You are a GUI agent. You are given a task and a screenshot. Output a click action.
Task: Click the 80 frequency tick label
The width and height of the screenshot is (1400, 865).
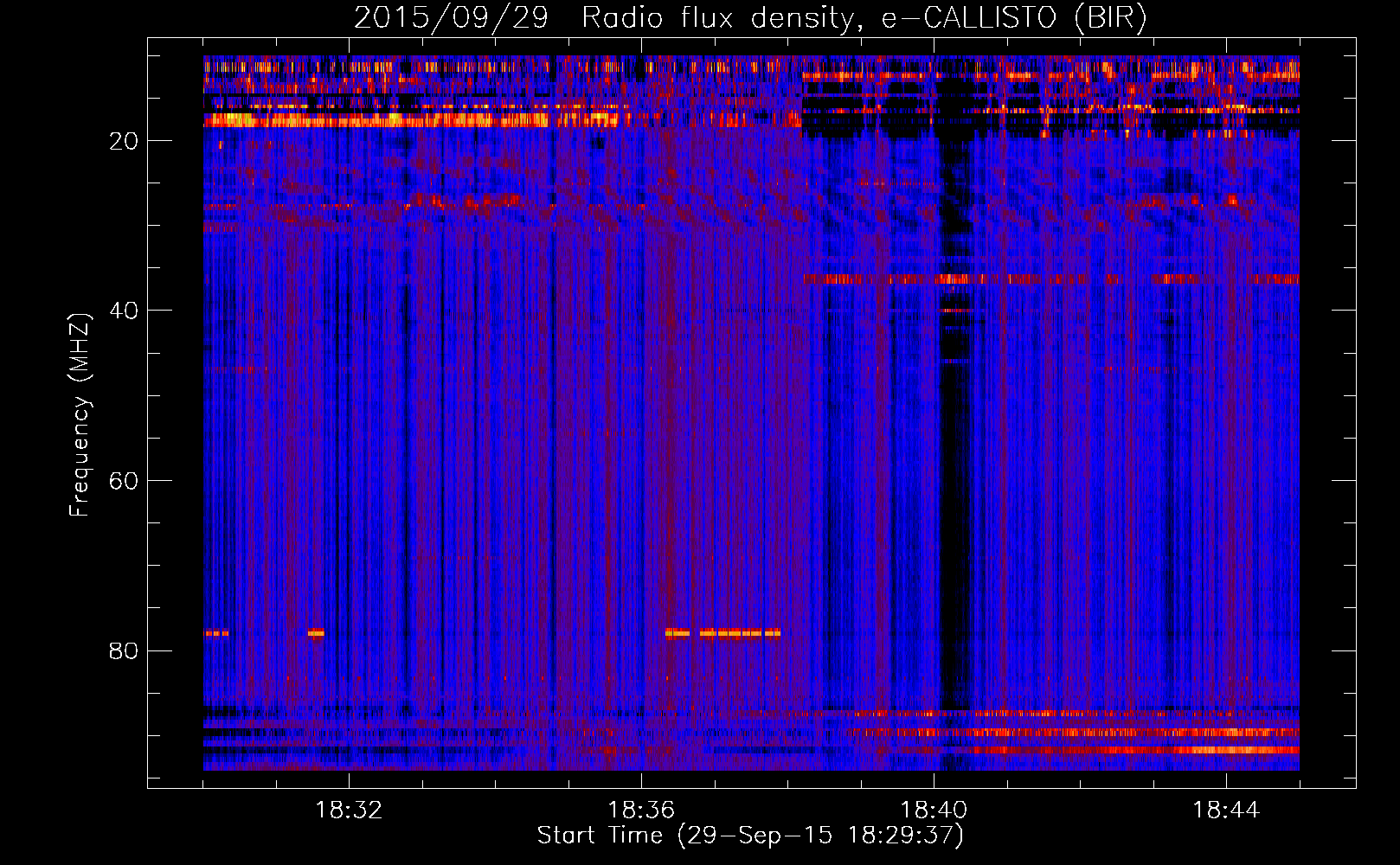coord(124,650)
